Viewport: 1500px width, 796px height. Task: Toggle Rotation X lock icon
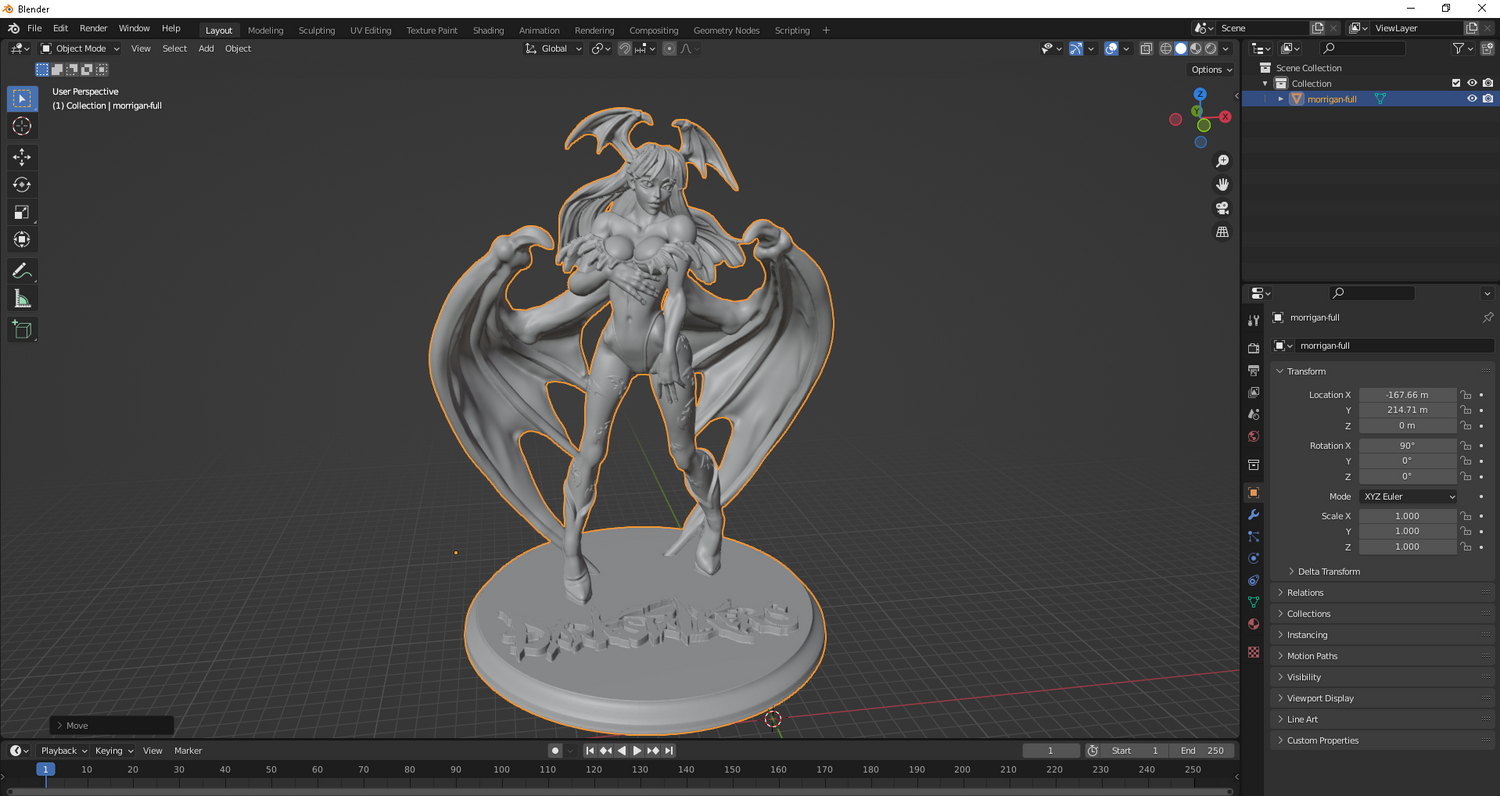tap(1466, 446)
